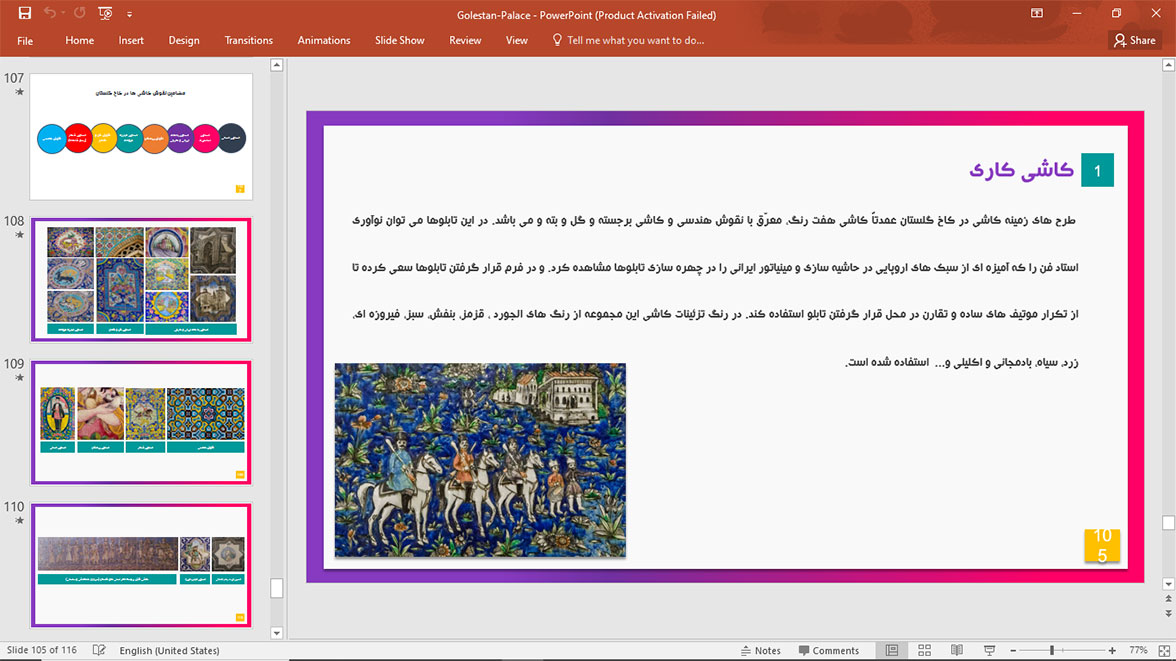Click the lightbulb icon beside Tell me
1176x661 pixels.
click(556, 40)
